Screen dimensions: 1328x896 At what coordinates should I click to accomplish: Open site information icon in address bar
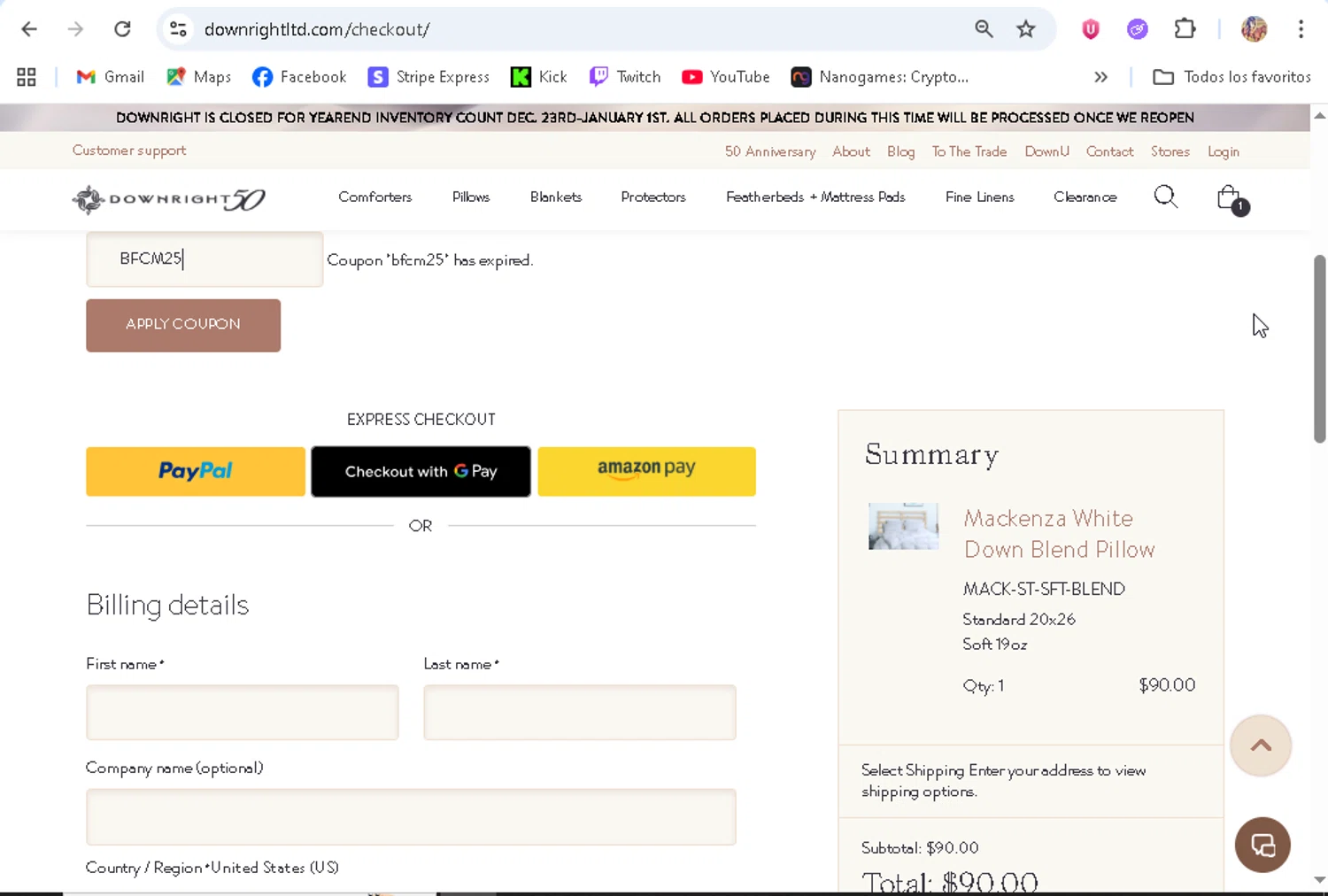pyautogui.click(x=178, y=29)
